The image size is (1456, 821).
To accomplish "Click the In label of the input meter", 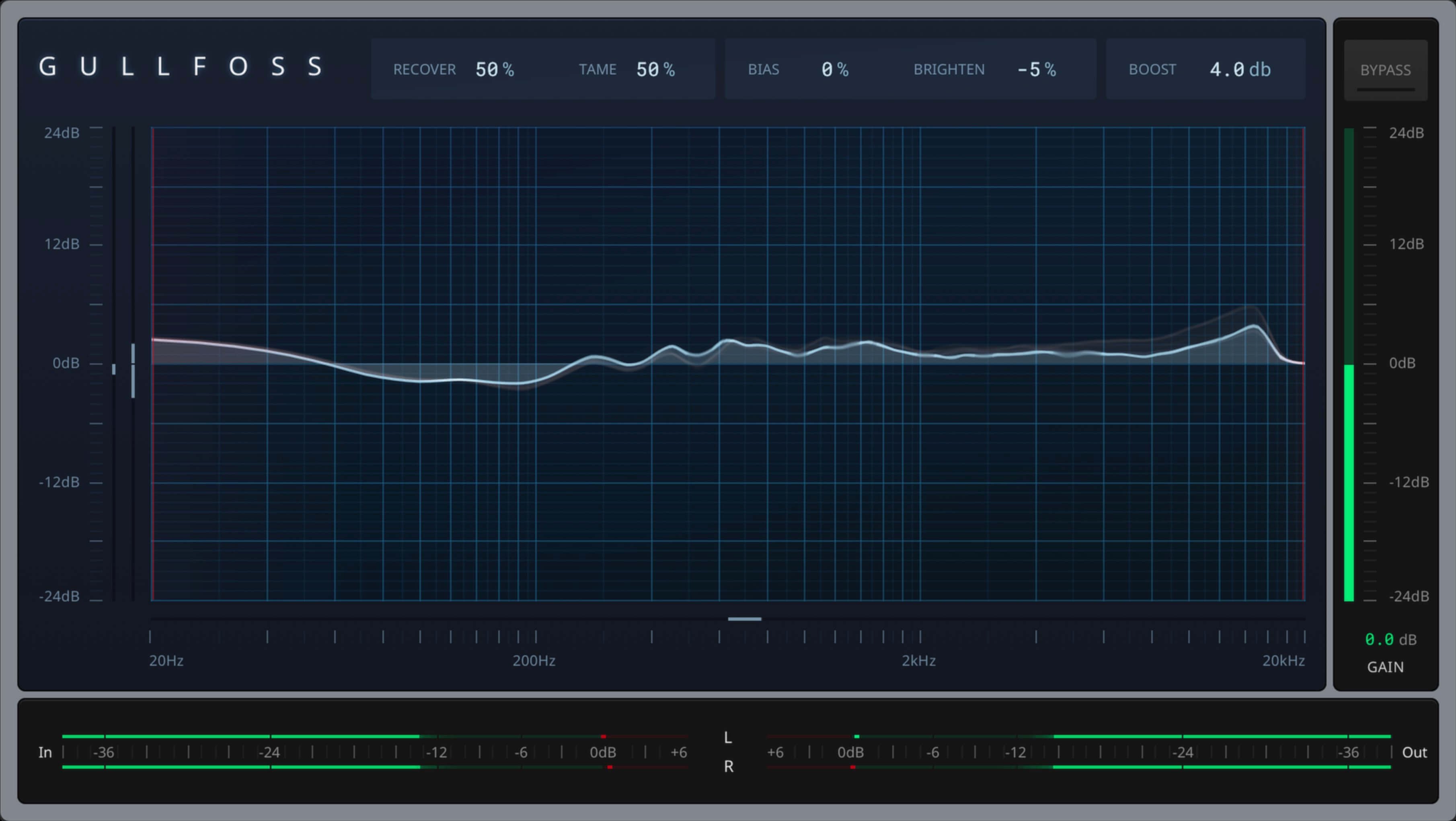I will pos(45,753).
